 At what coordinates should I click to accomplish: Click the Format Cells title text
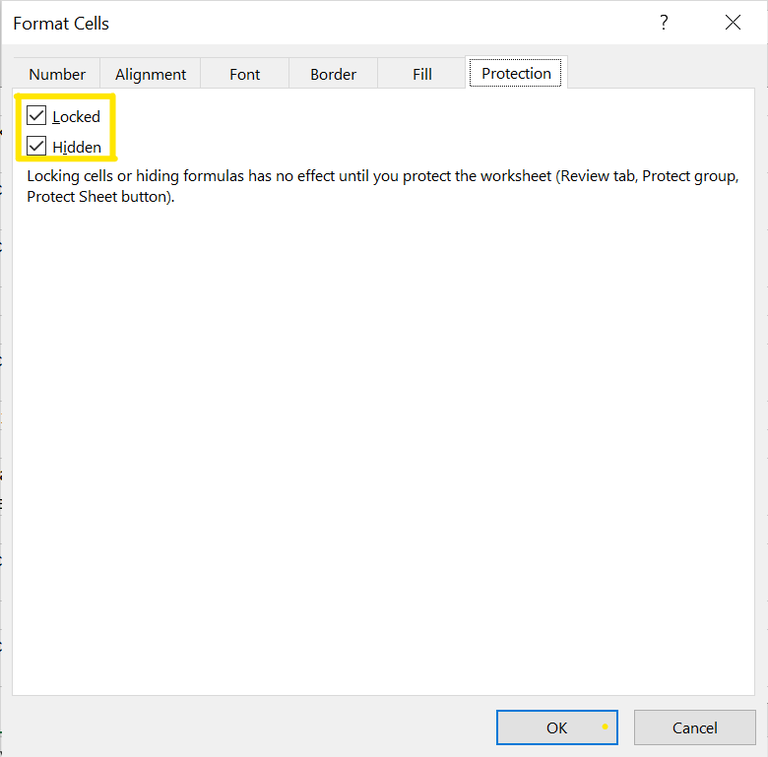[x=61, y=23]
